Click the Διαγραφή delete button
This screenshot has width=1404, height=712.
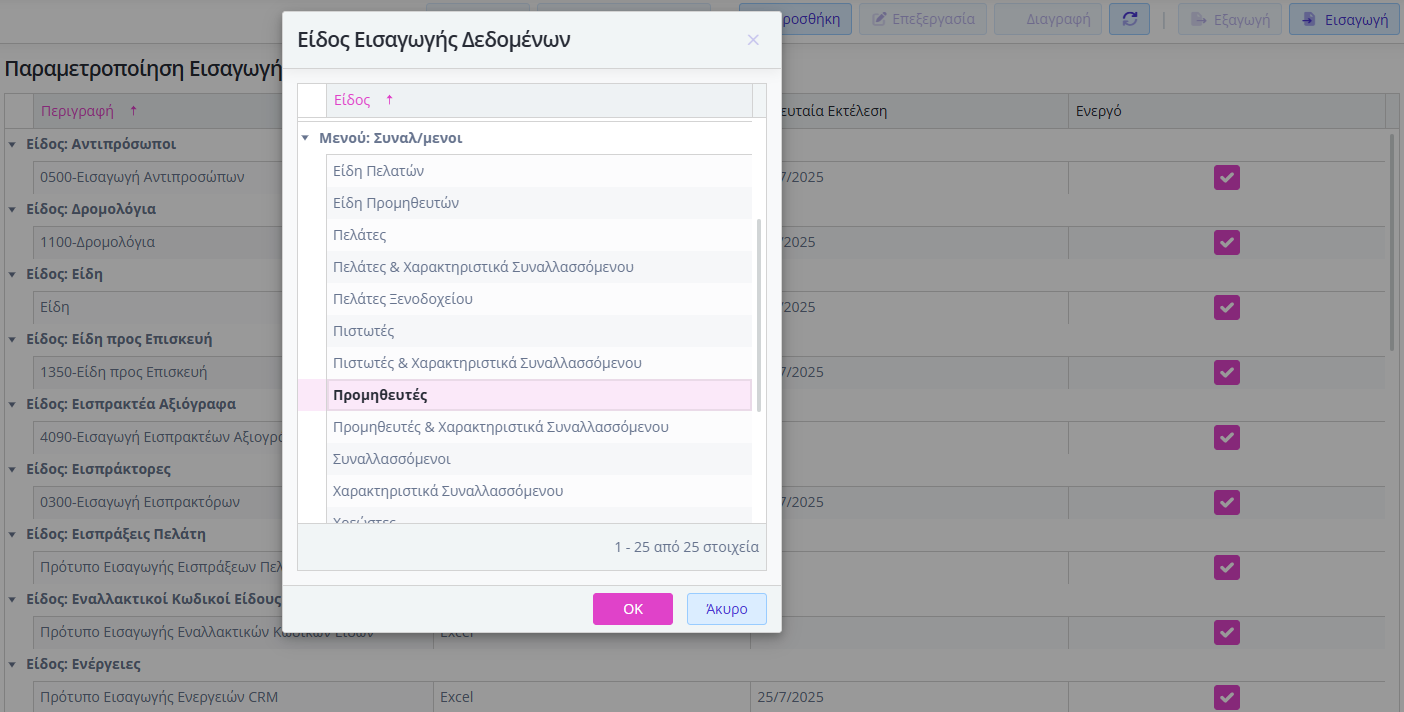pyautogui.click(x=1048, y=19)
